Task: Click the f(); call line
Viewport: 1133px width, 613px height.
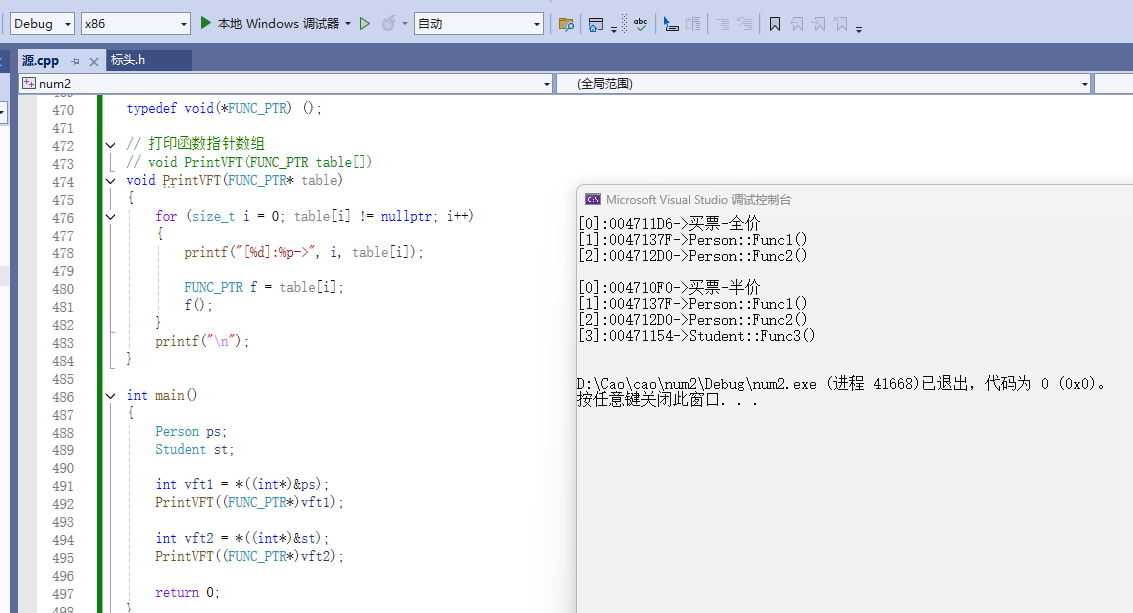Action: point(198,305)
